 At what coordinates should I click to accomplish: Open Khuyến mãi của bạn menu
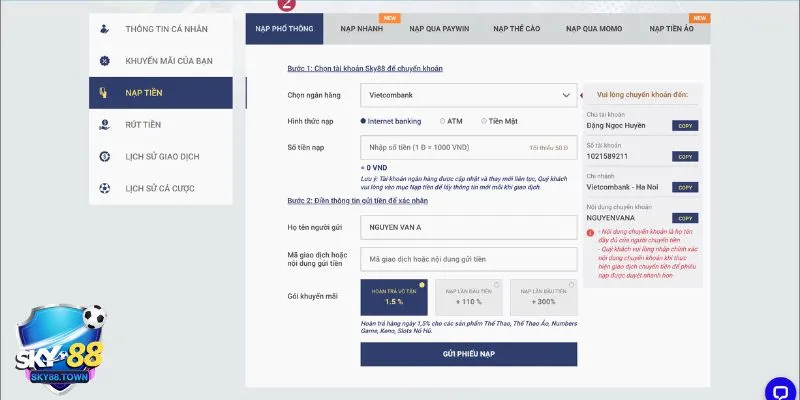pyautogui.click(x=161, y=61)
